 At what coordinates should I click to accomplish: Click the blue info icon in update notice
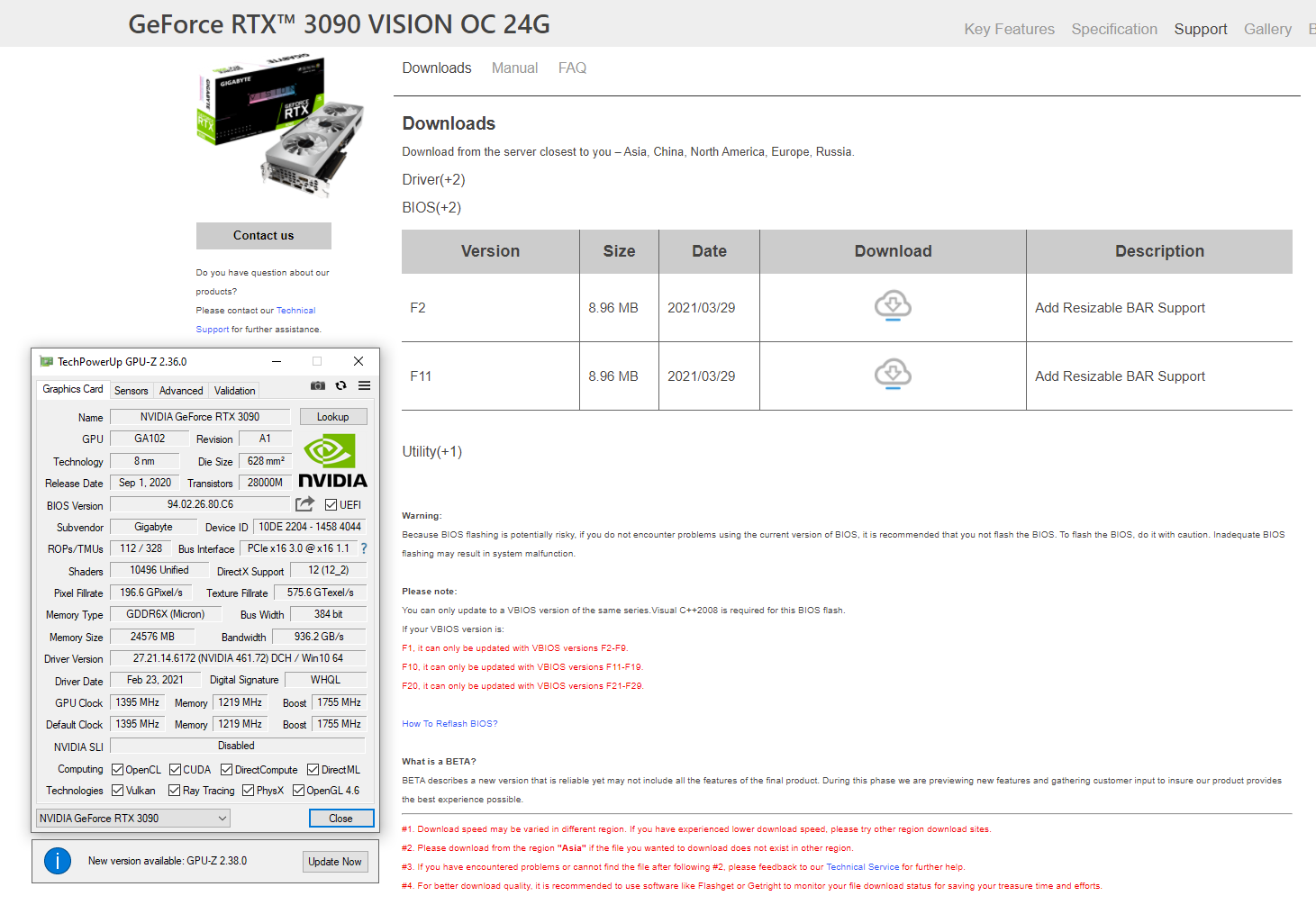click(58, 861)
